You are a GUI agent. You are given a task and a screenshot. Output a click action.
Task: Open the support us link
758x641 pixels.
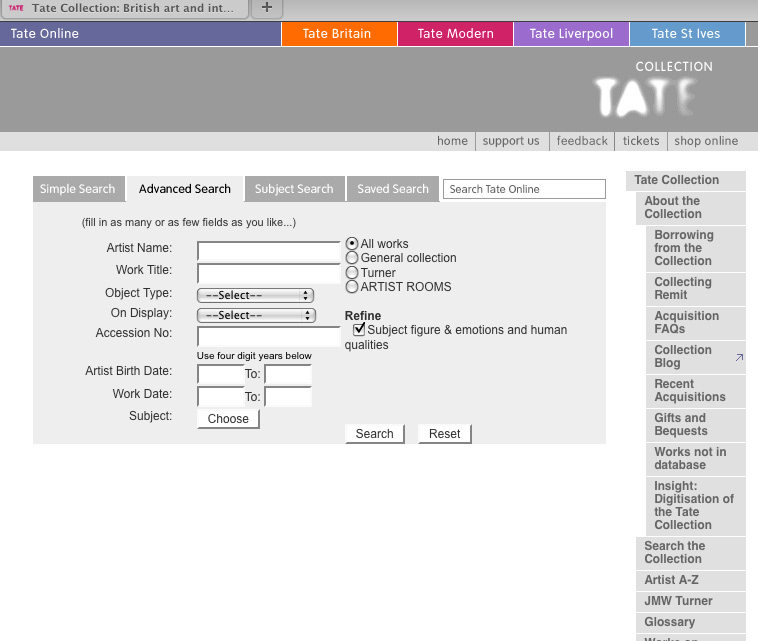(x=511, y=141)
